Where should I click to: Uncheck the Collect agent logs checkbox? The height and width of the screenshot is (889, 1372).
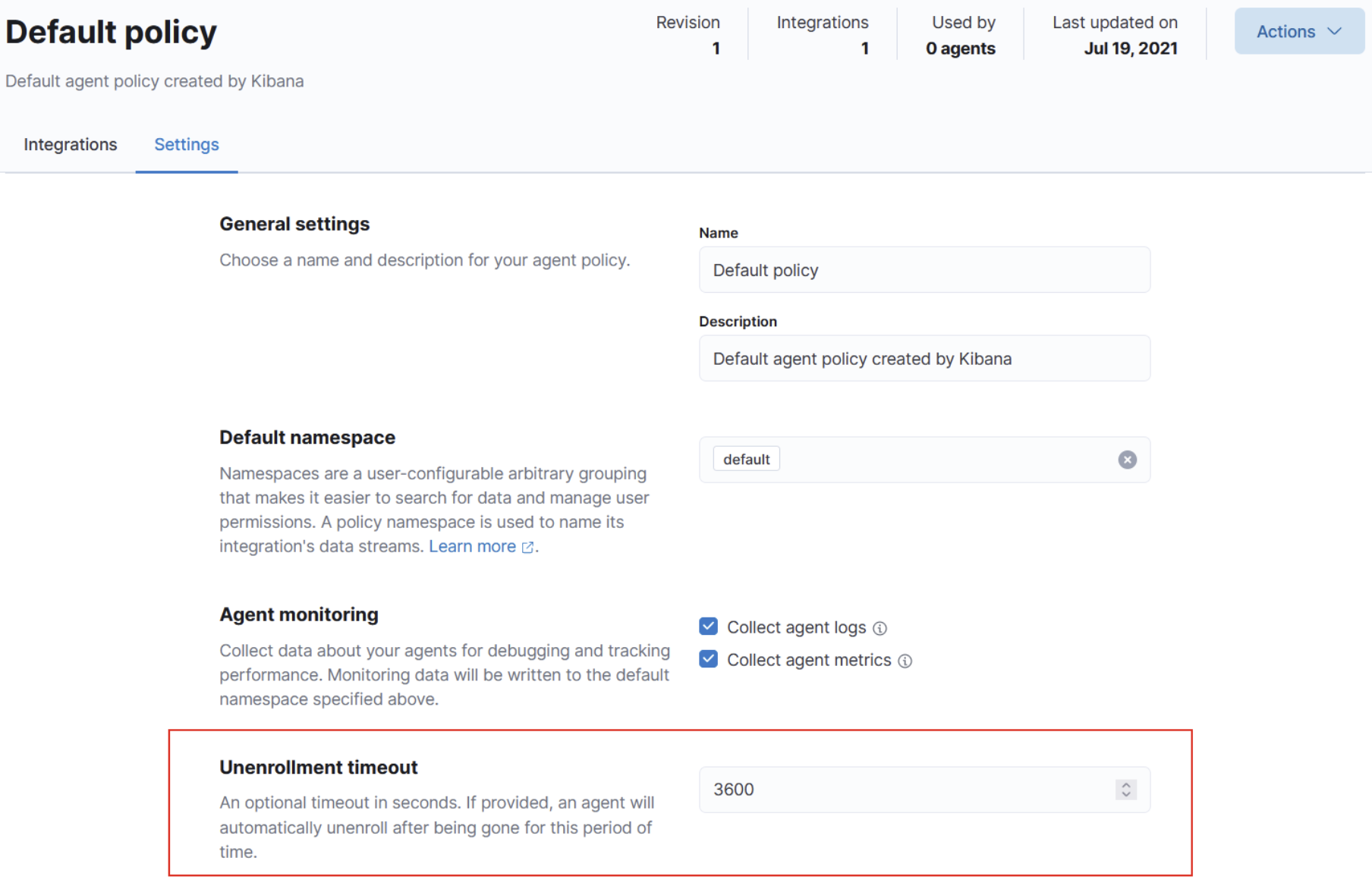point(708,627)
